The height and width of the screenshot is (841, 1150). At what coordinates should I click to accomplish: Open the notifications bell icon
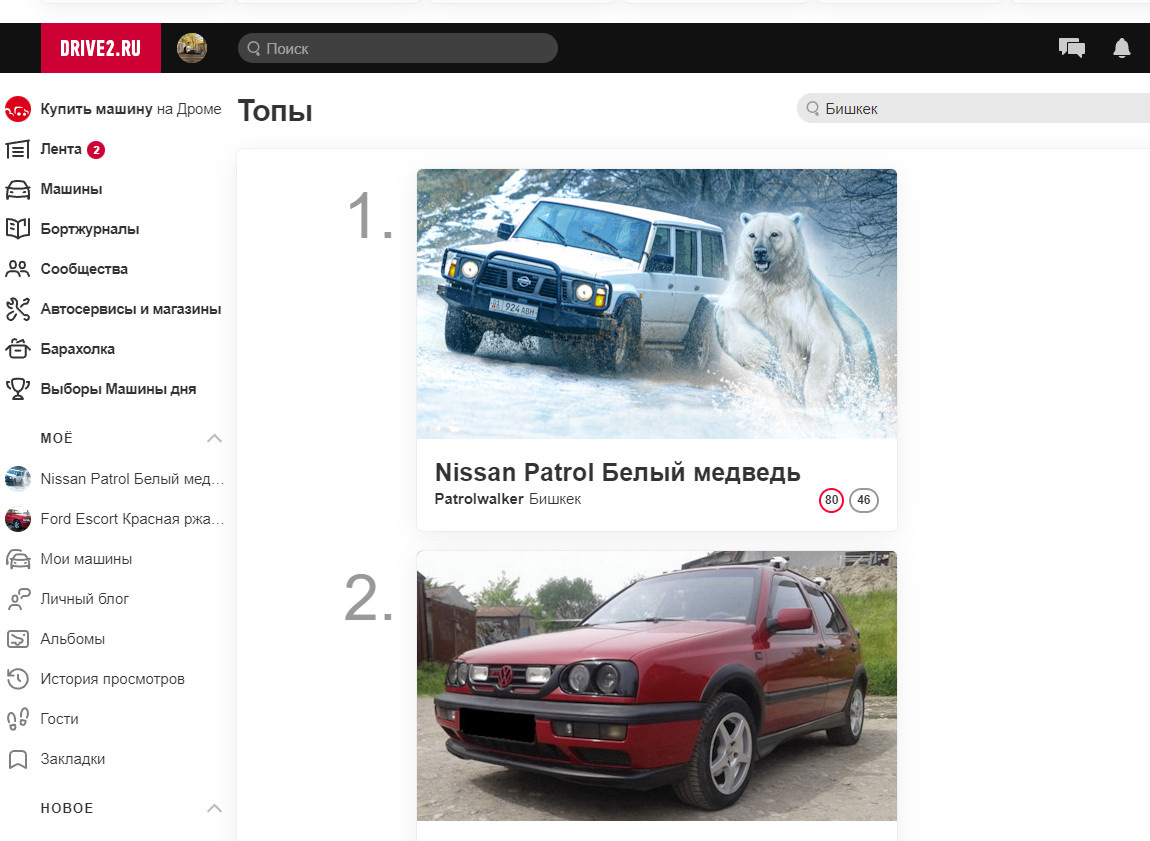(1121, 48)
